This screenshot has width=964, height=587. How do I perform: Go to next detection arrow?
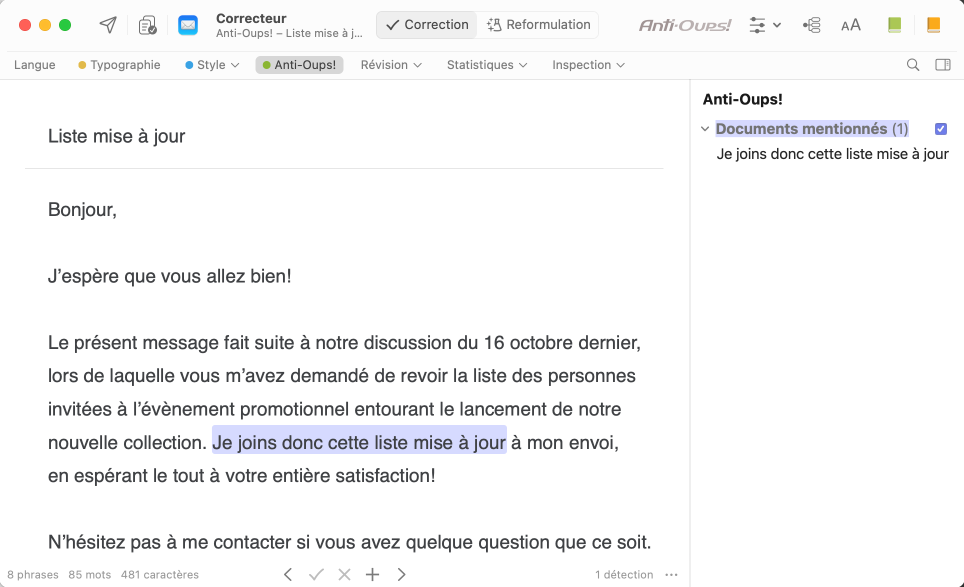click(401, 574)
